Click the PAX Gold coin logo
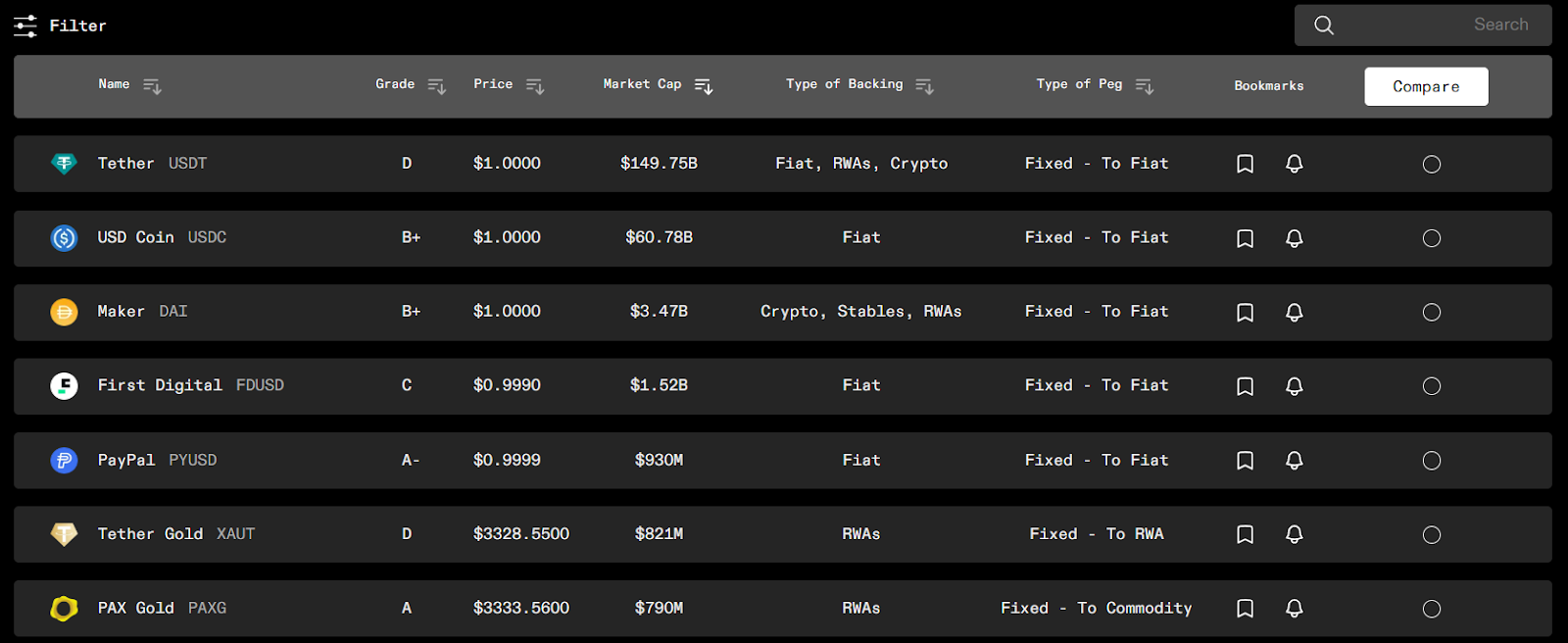This screenshot has height=643, width=1568. 64,609
